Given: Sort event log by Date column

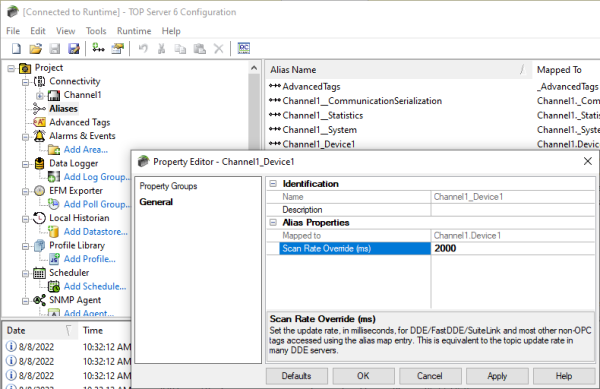Looking at the screenshot, I should click(40, 330).
